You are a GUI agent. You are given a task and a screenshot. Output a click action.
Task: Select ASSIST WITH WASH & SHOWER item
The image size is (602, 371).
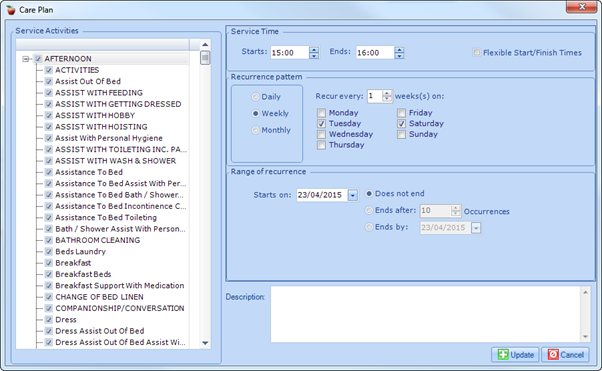pyautogui.click(x=115, y=161)
